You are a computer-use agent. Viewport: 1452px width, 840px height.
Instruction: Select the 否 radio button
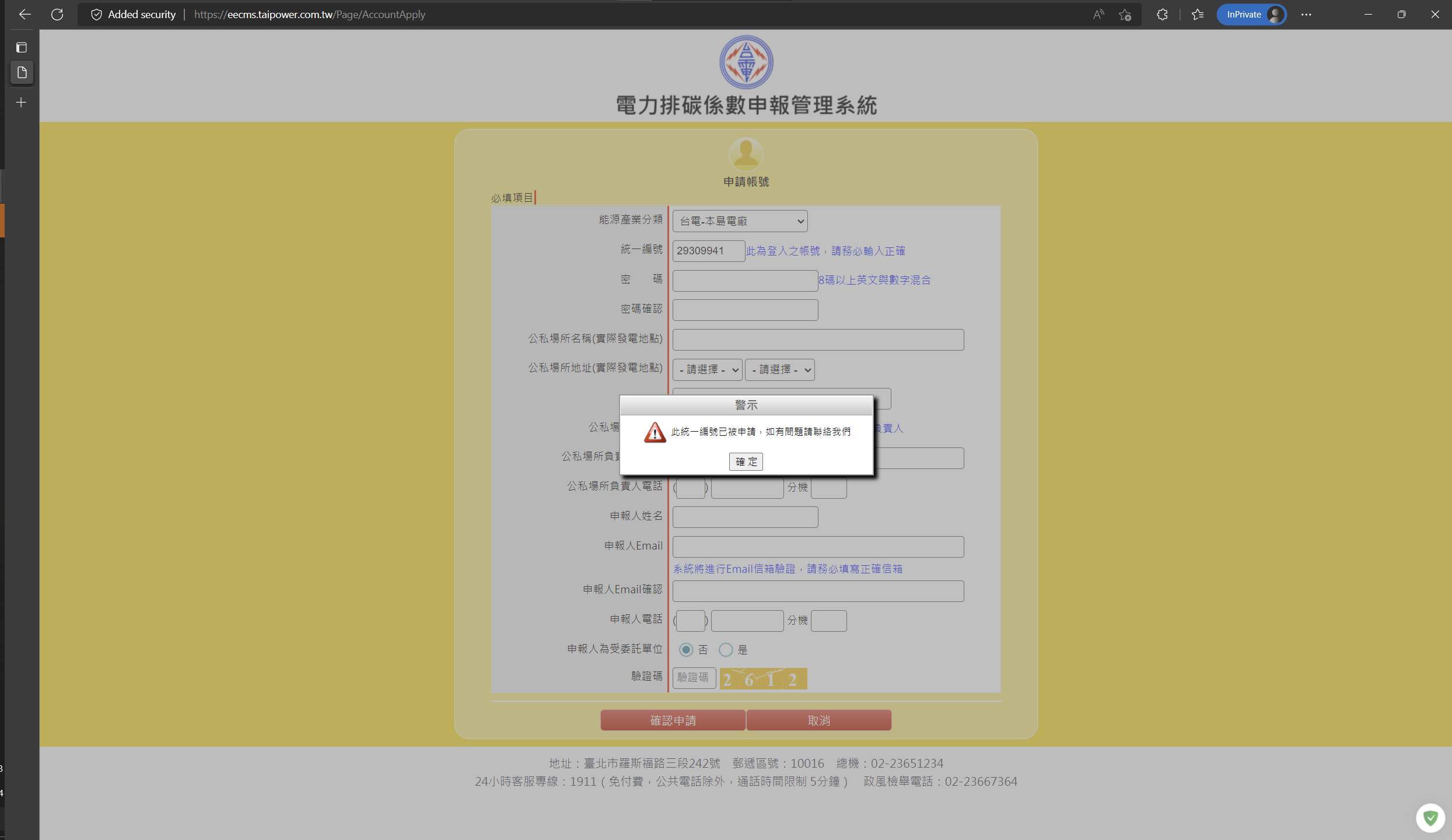coord(686,649)
